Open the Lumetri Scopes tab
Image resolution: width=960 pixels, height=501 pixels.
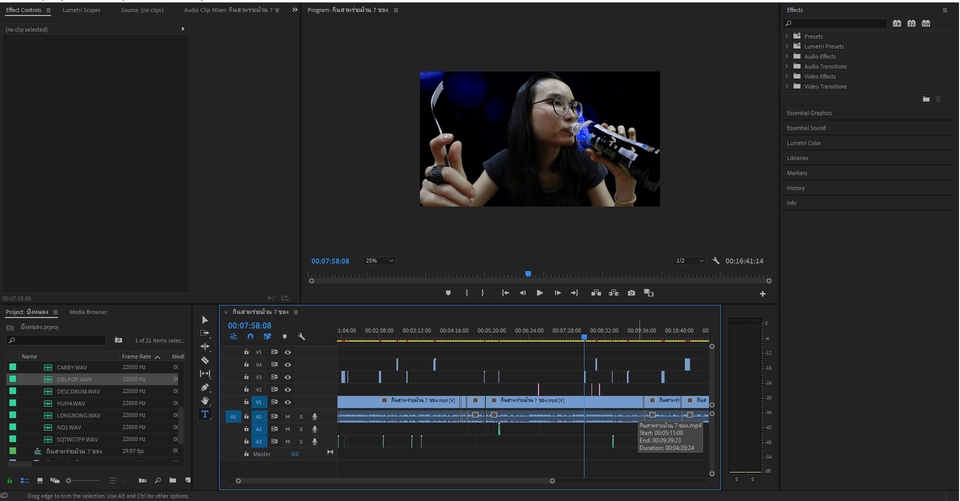(x=81, y=10)
